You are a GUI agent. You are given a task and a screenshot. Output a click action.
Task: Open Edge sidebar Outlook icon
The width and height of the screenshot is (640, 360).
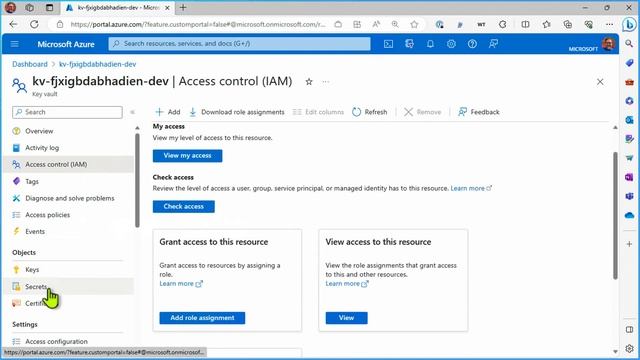[x=629, y=120]
